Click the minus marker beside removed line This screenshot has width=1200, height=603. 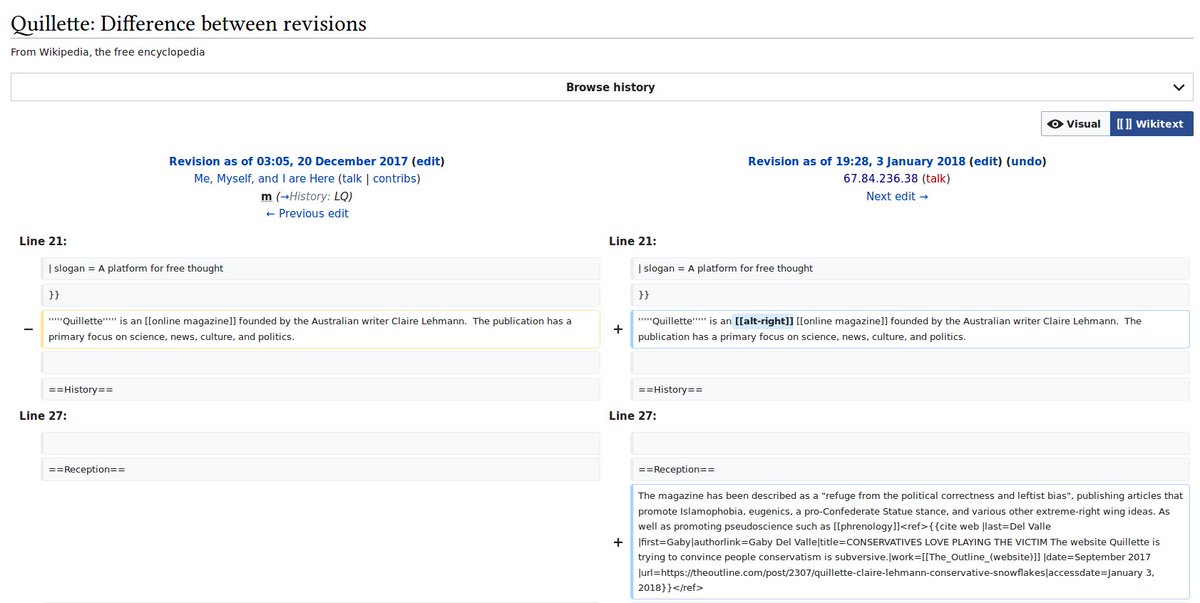(x=28, y=329)
